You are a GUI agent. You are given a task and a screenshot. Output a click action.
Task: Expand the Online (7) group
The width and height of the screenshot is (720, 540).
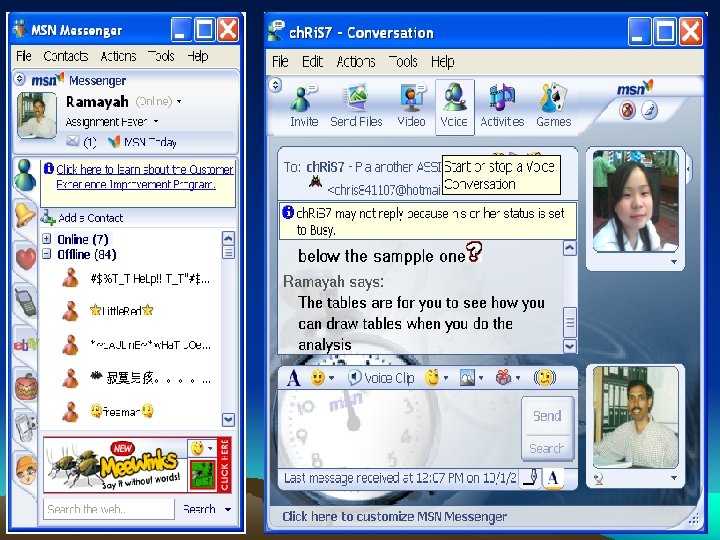pos(46,239)
